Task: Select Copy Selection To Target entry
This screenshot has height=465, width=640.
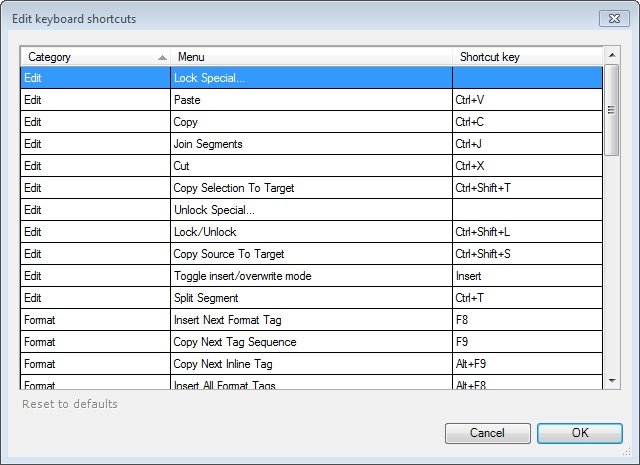Action: click(311, 188)
